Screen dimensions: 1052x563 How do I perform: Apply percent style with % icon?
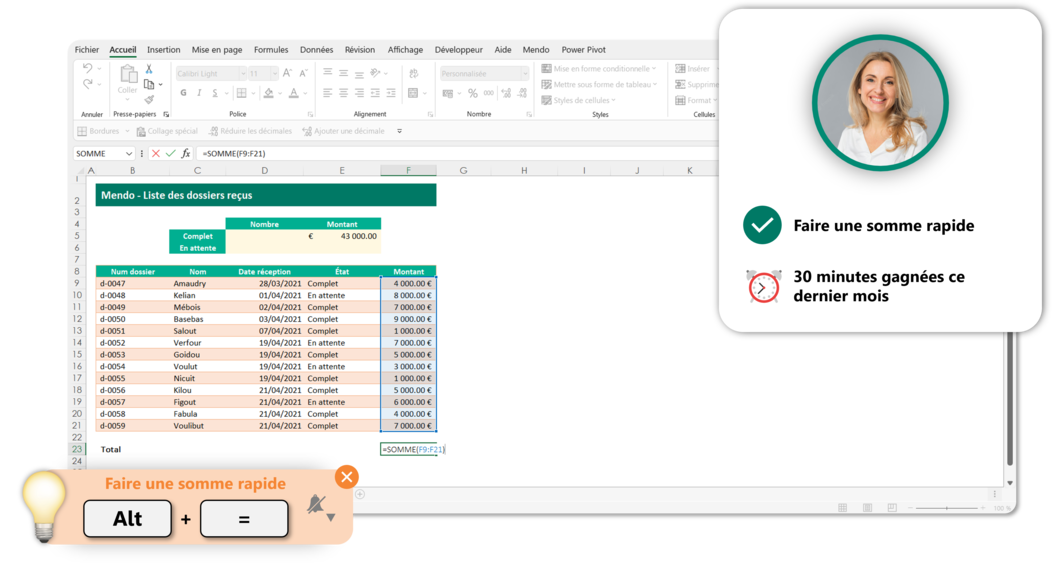click(x=473, y=93)
